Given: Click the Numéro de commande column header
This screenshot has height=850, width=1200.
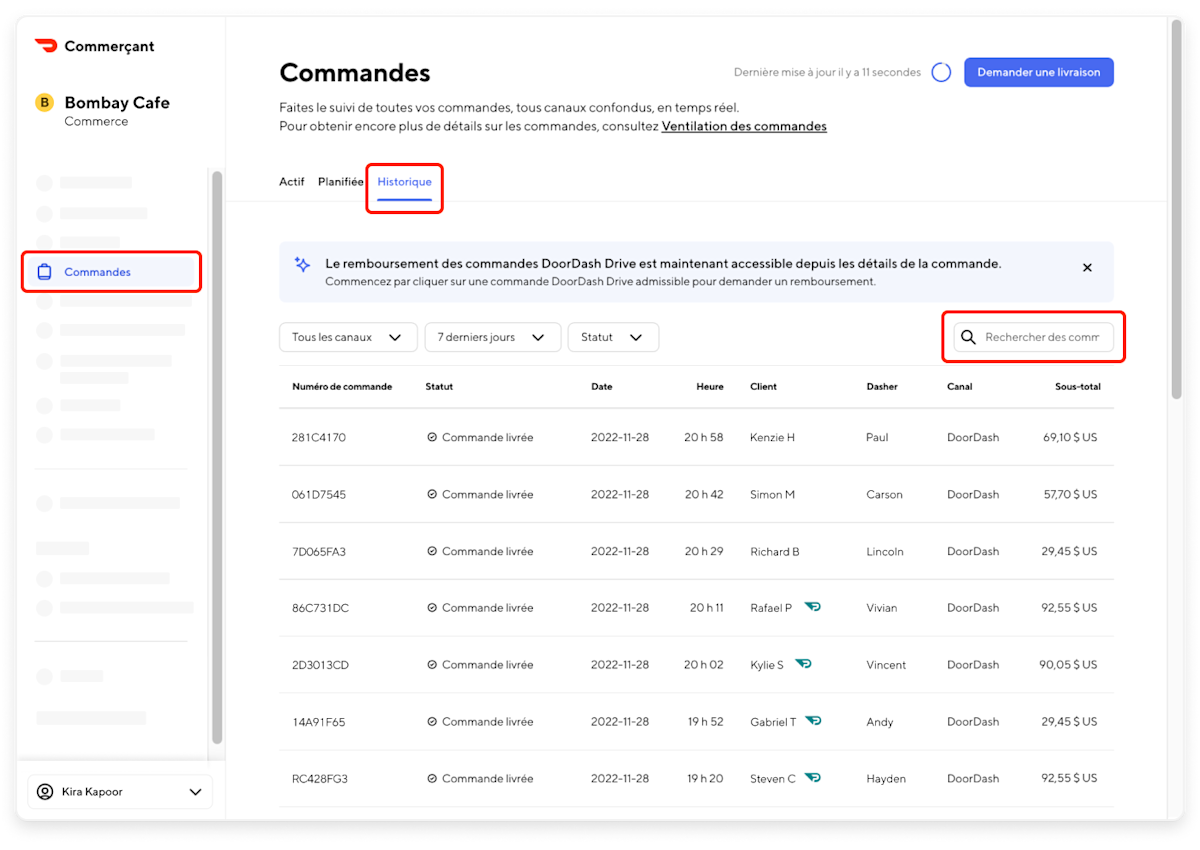Looking at the screenshot, I should pos(342,386).
